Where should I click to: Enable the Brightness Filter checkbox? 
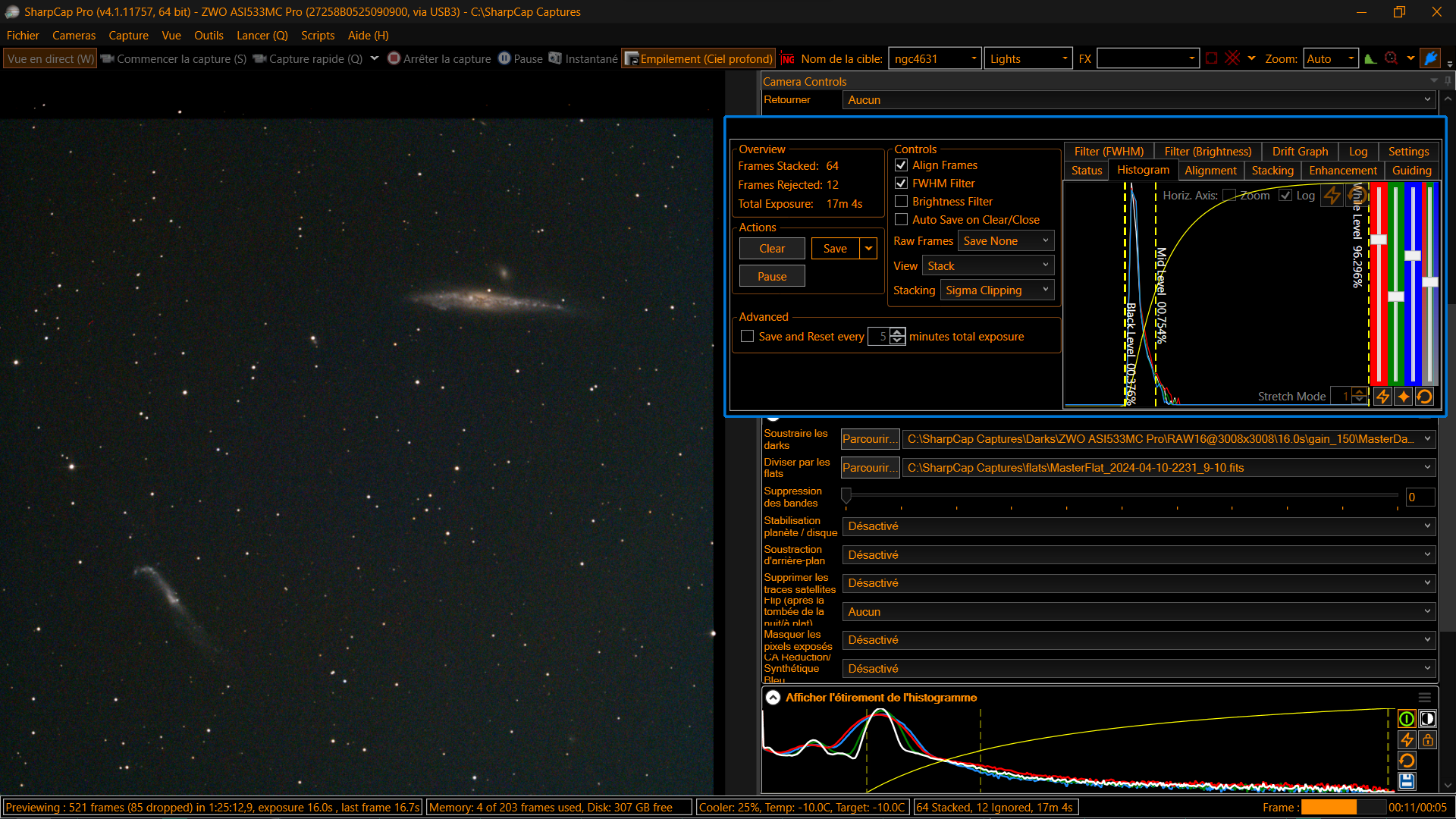[x=902, y=202]
